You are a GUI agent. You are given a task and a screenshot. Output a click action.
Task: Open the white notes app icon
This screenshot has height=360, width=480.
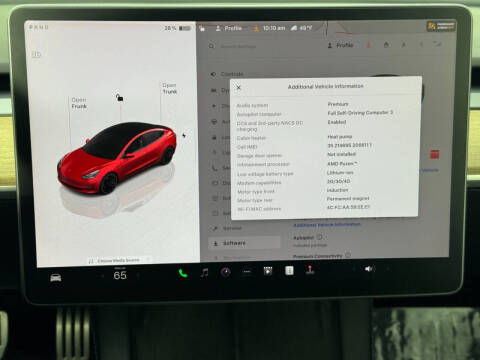point(289,270)
